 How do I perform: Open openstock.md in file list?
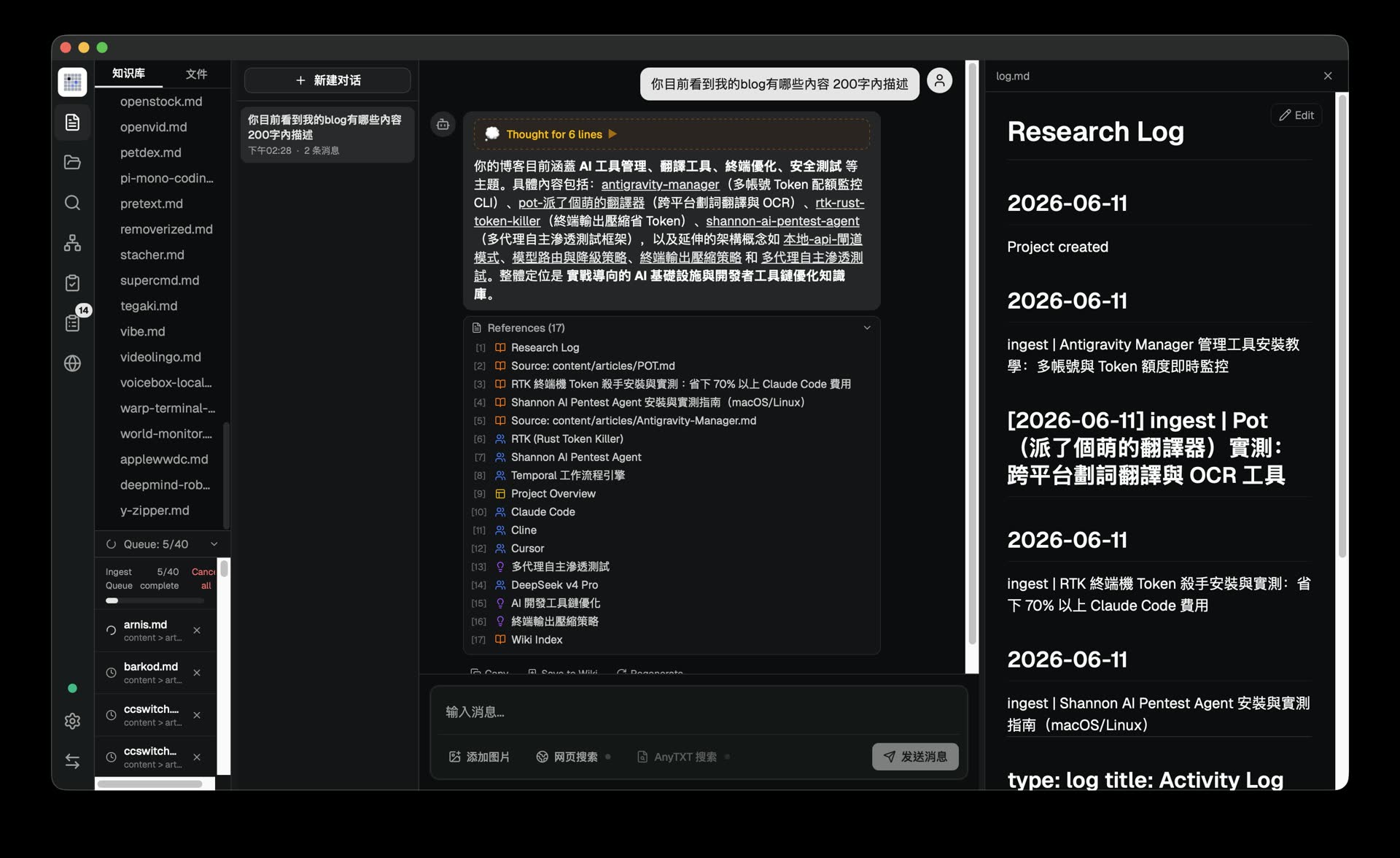161,101
